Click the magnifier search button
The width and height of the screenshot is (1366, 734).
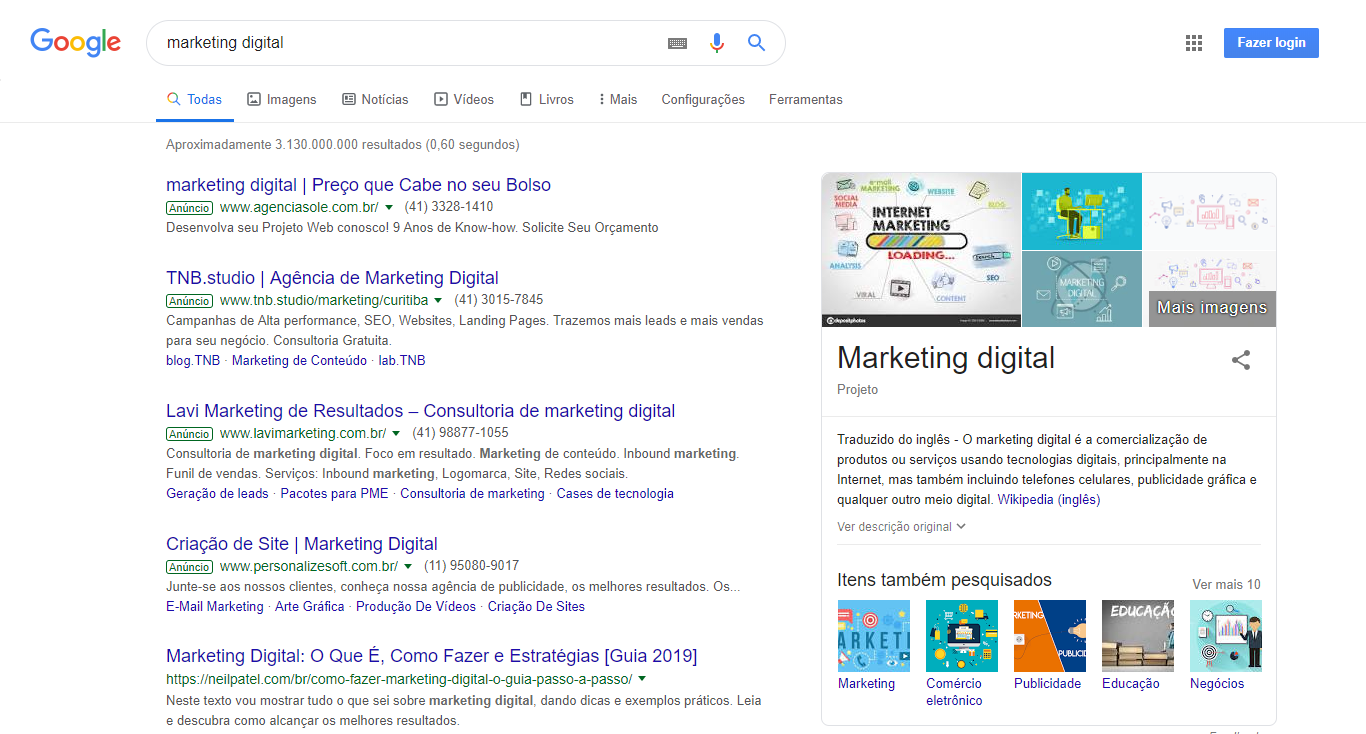click(756, 42)
